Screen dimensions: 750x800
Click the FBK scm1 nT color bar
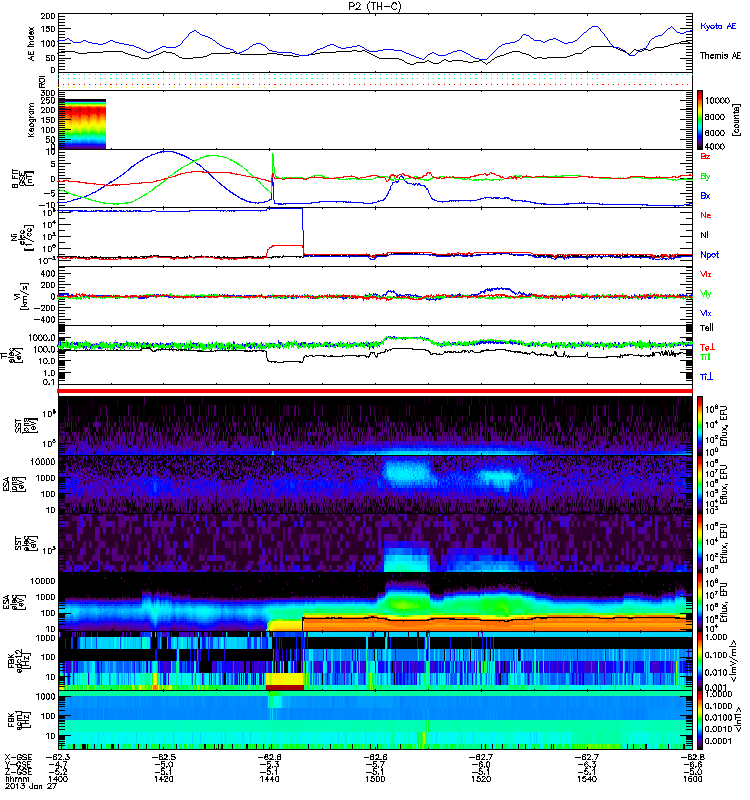(x=700, y=720)
